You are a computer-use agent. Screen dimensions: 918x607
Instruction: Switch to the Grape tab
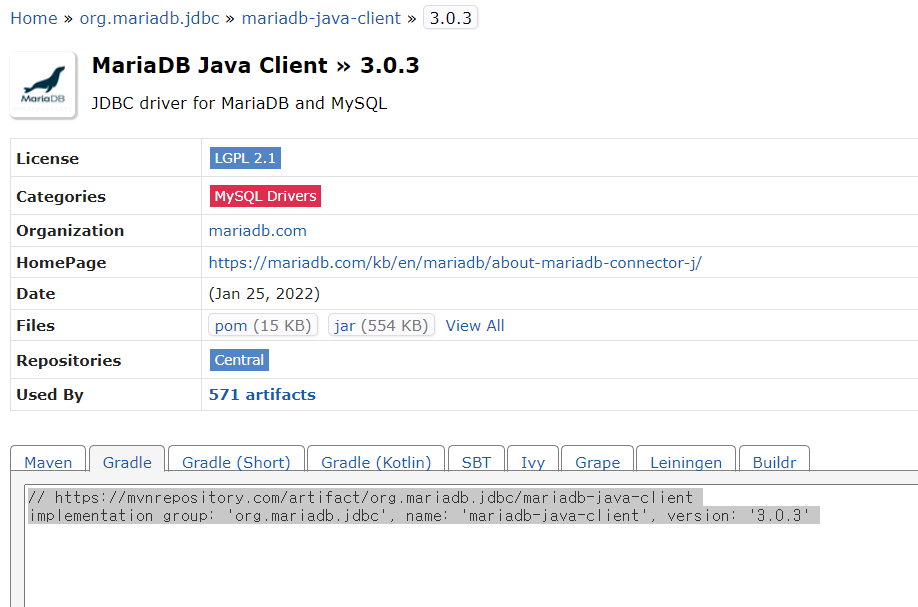(597, 460)
